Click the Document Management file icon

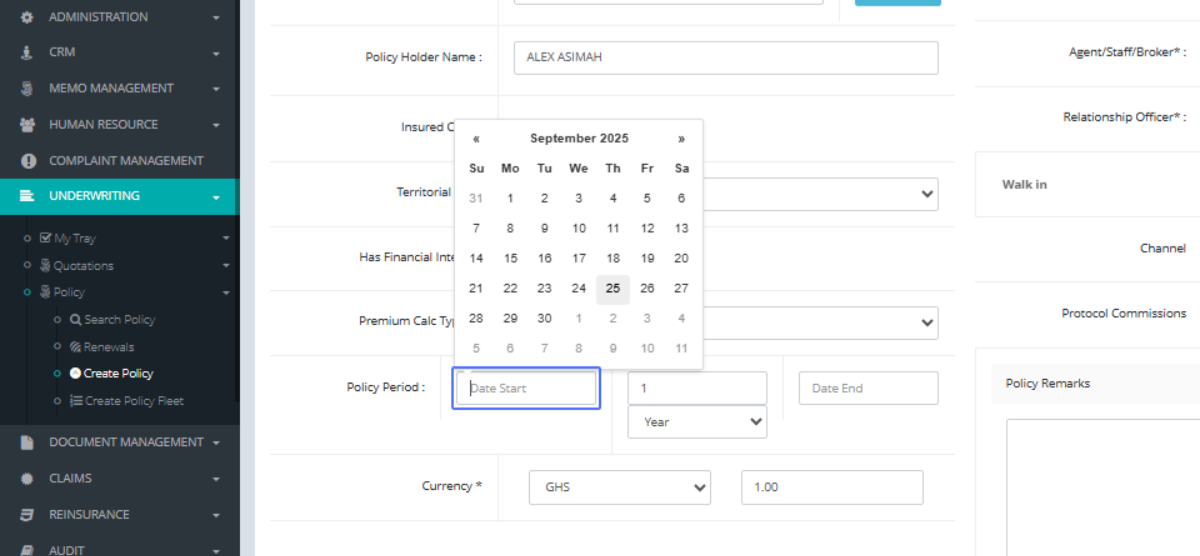(27, 442)
